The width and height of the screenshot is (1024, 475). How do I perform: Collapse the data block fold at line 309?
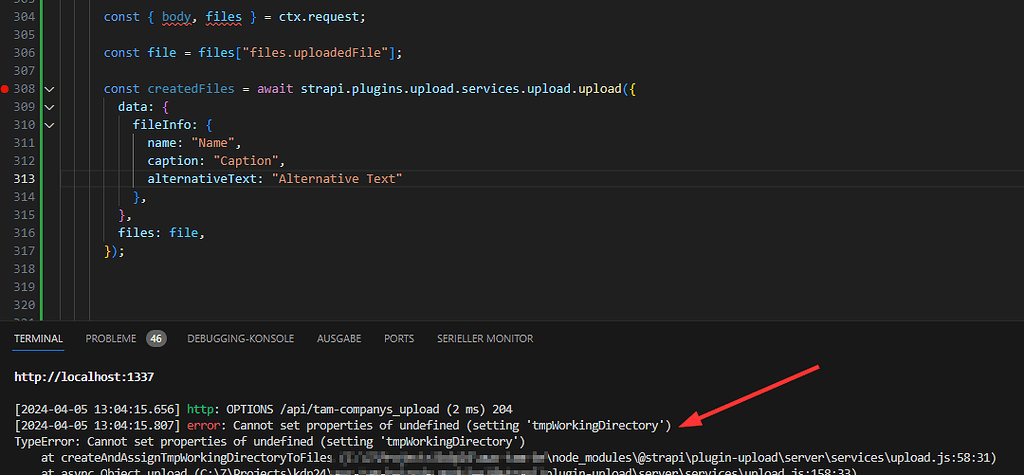click(x=49, y=106)
